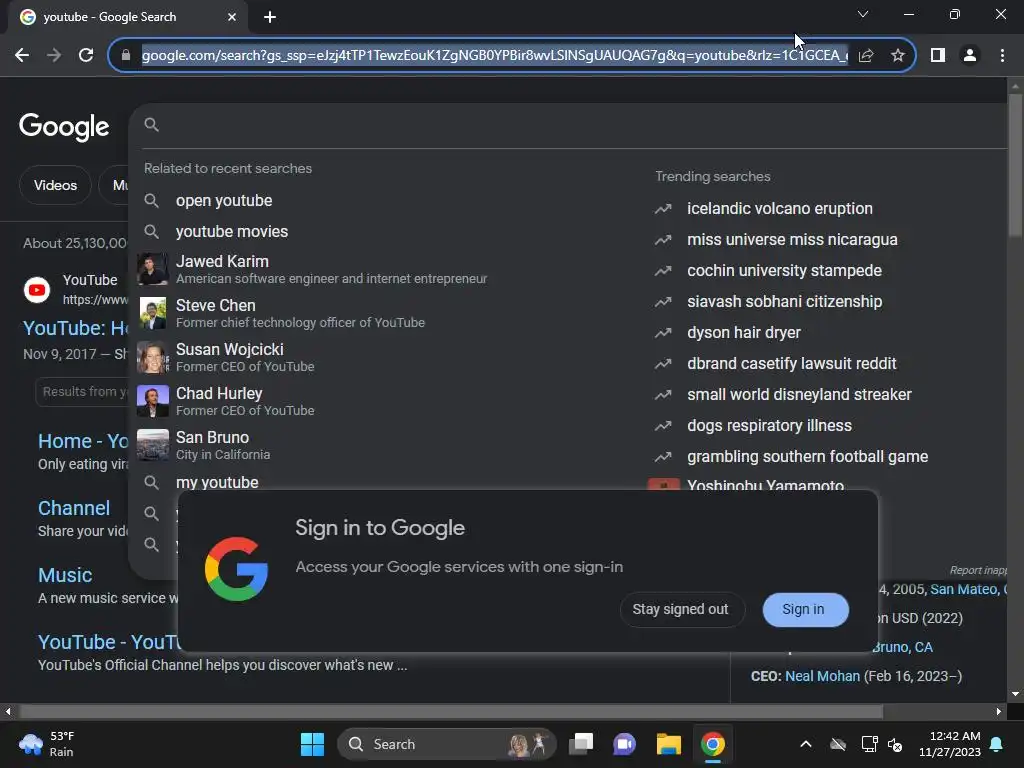Open Task View on the taskbar
1024x768 pixels.
click(581, 744)
